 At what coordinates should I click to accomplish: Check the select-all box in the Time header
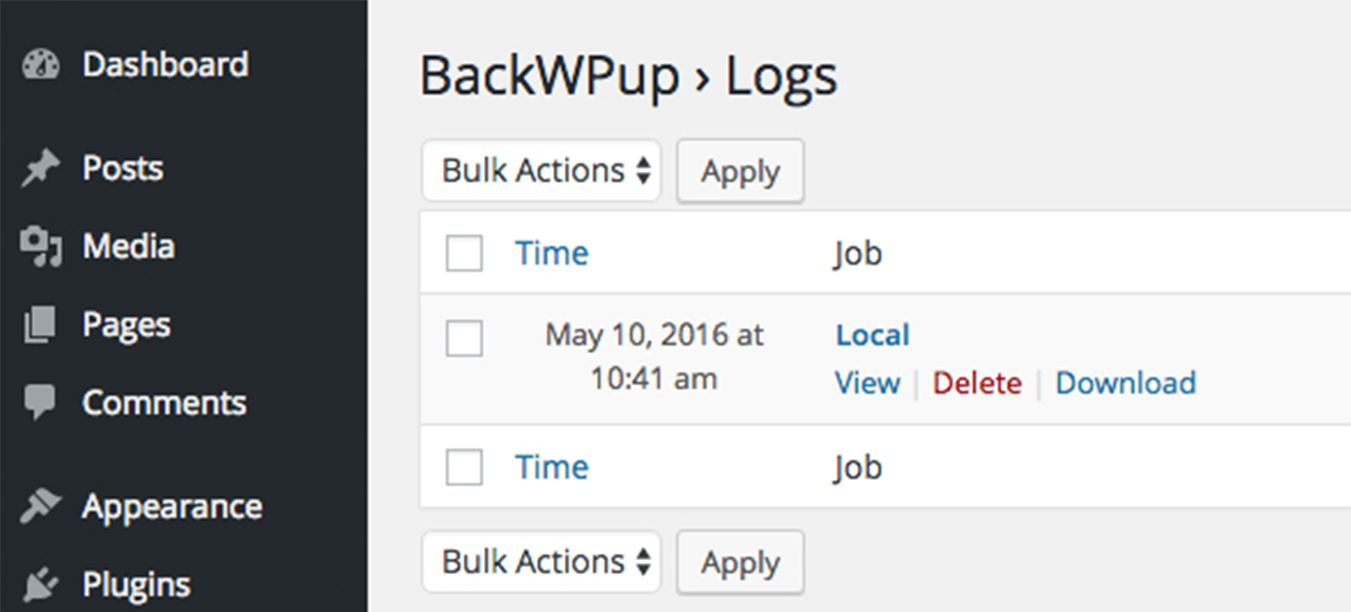coord(463,253)
